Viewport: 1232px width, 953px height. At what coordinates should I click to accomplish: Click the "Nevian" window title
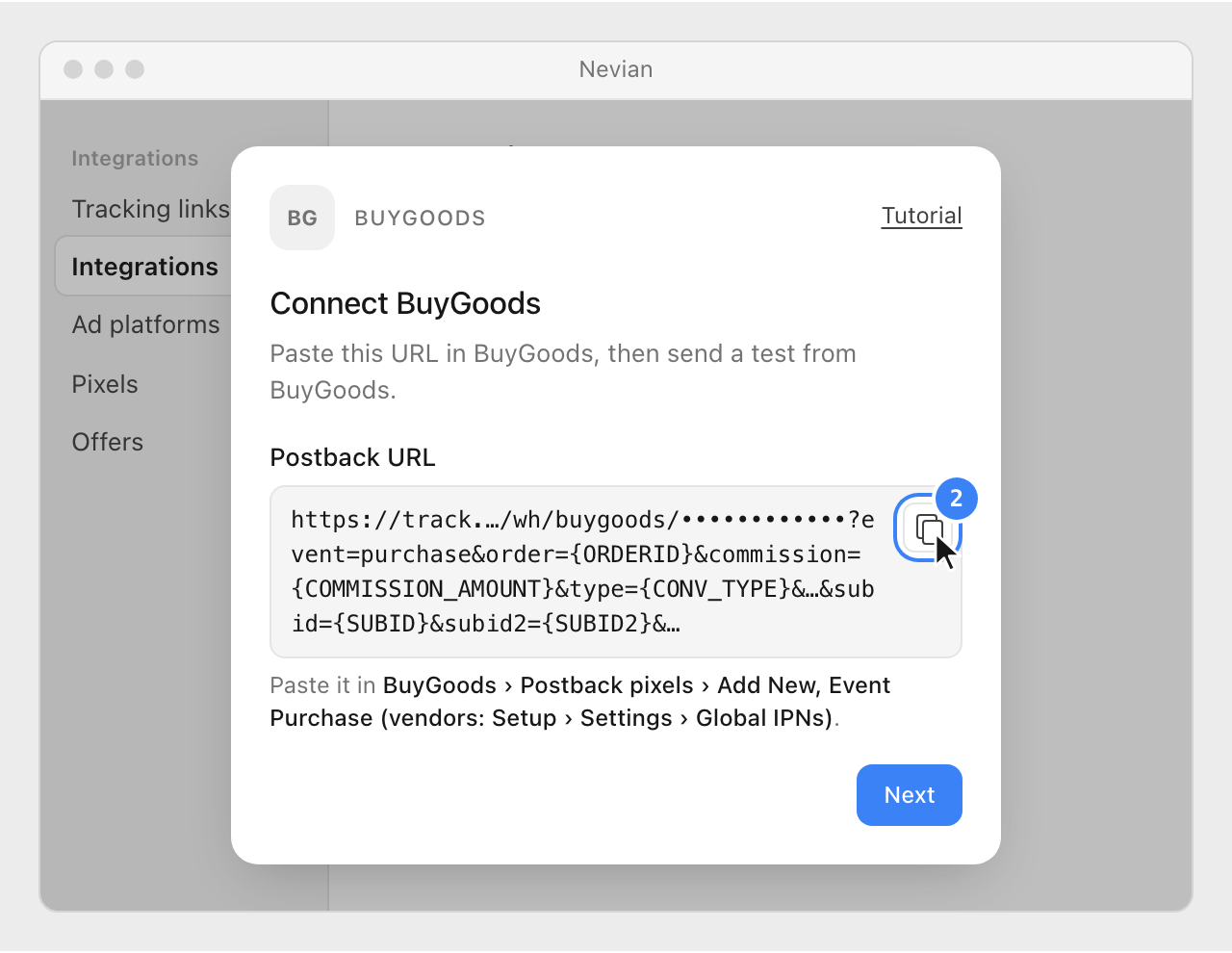pyautogui.click(x=616, y=69)
